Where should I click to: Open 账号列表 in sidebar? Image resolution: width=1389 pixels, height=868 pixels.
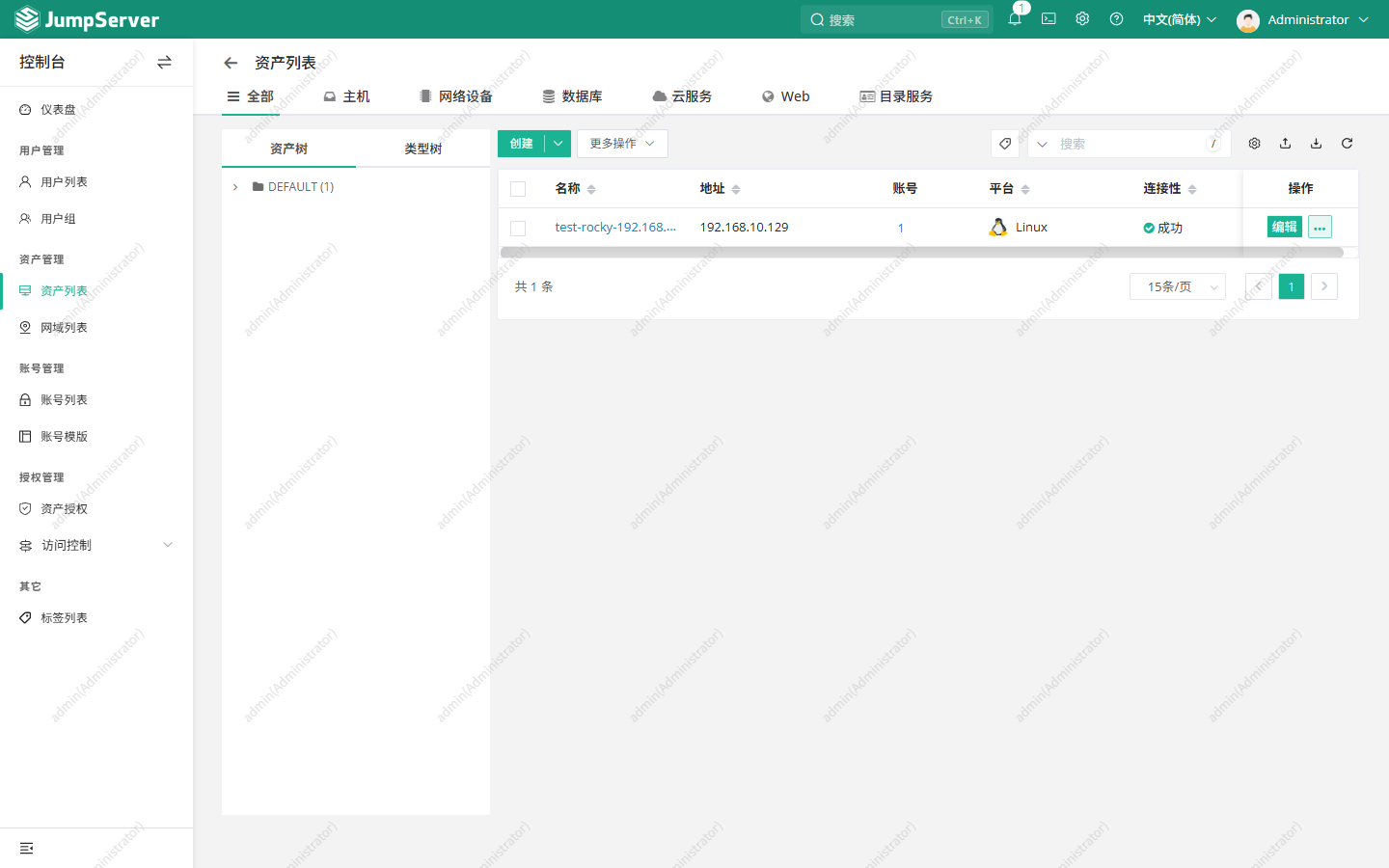click(x=96, y=399)
